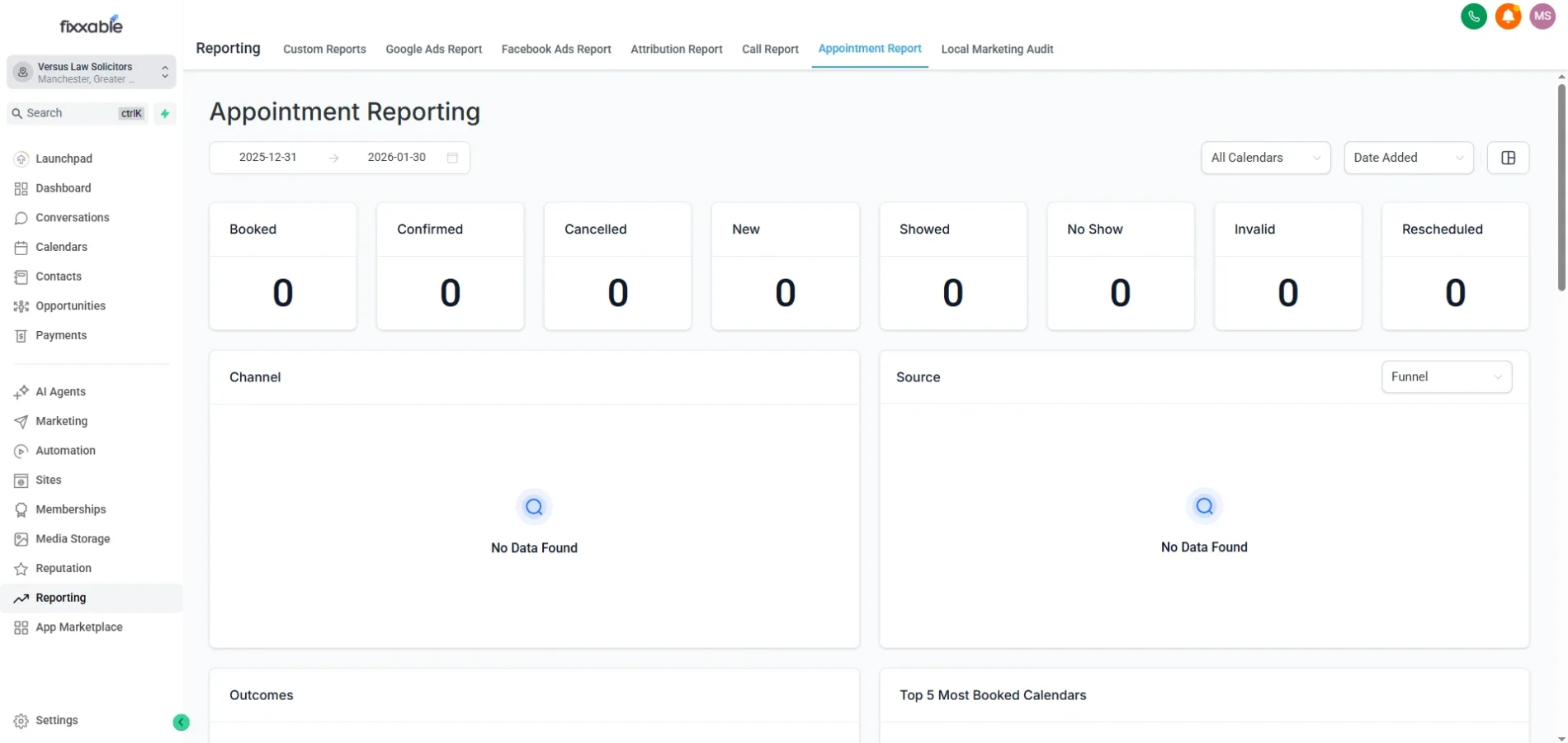Expand the Date Added dropdown
1568x743 pixels.
point(1407,157)
